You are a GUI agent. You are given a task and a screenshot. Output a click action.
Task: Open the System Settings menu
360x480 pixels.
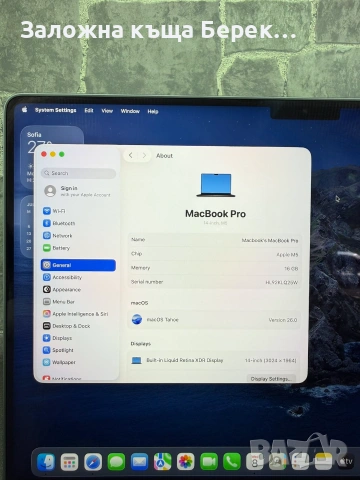(x=56, y=110)
